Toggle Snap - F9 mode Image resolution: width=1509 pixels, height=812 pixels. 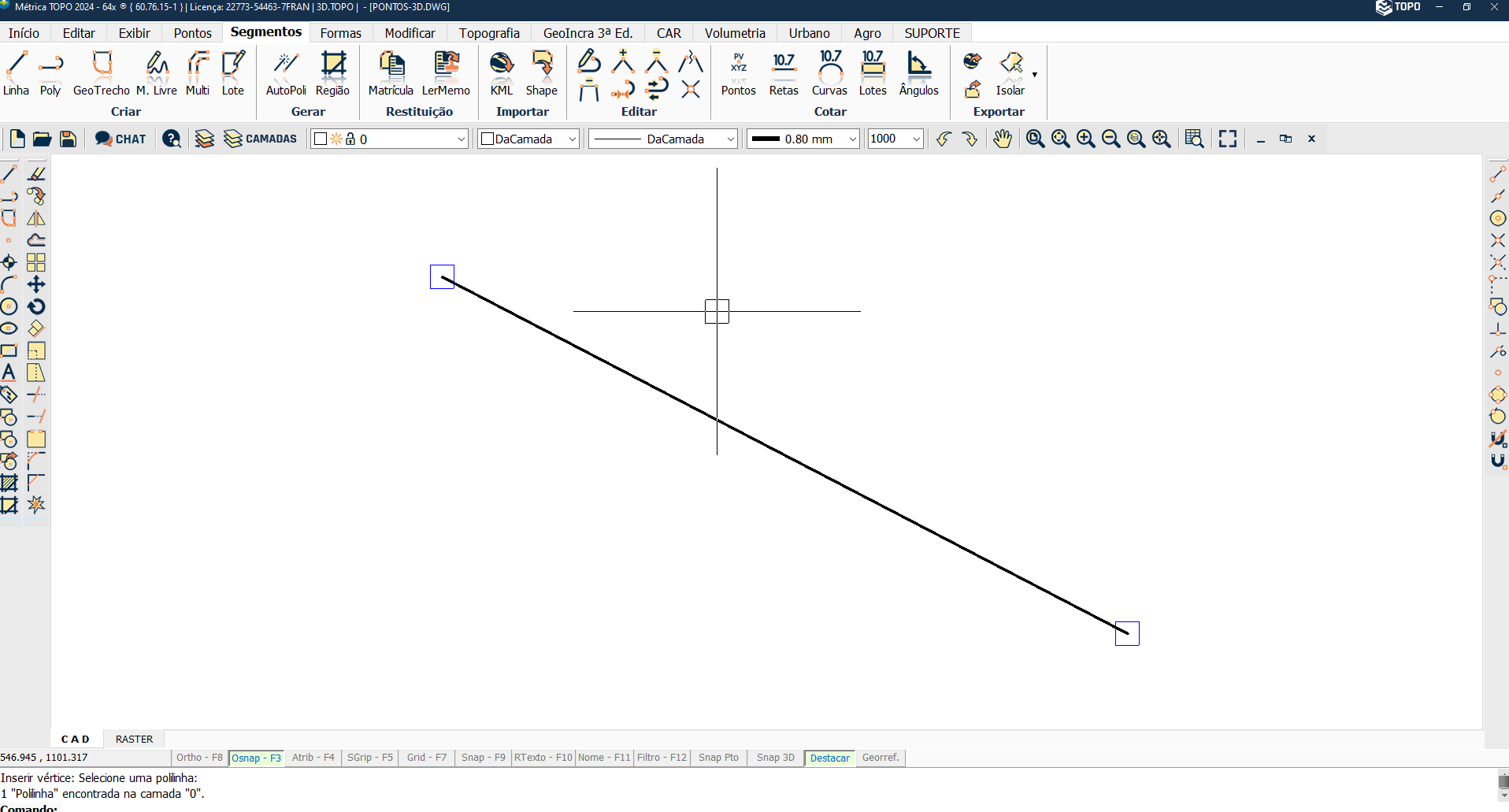click(x=484, y=758)
